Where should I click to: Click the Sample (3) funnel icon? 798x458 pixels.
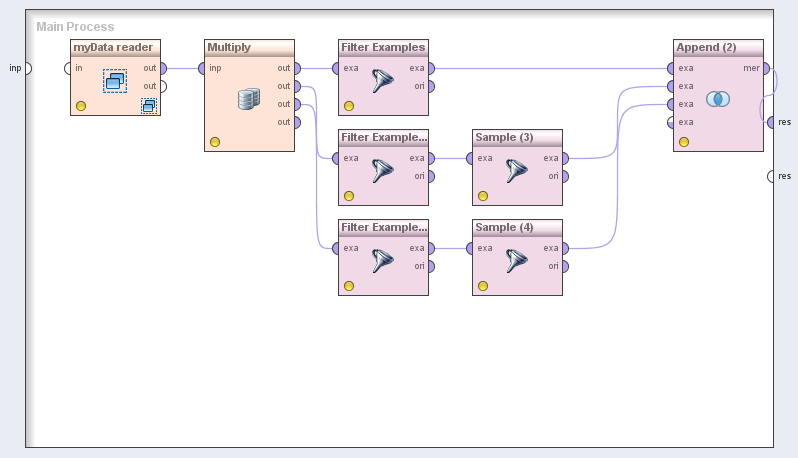click(516, 171)
